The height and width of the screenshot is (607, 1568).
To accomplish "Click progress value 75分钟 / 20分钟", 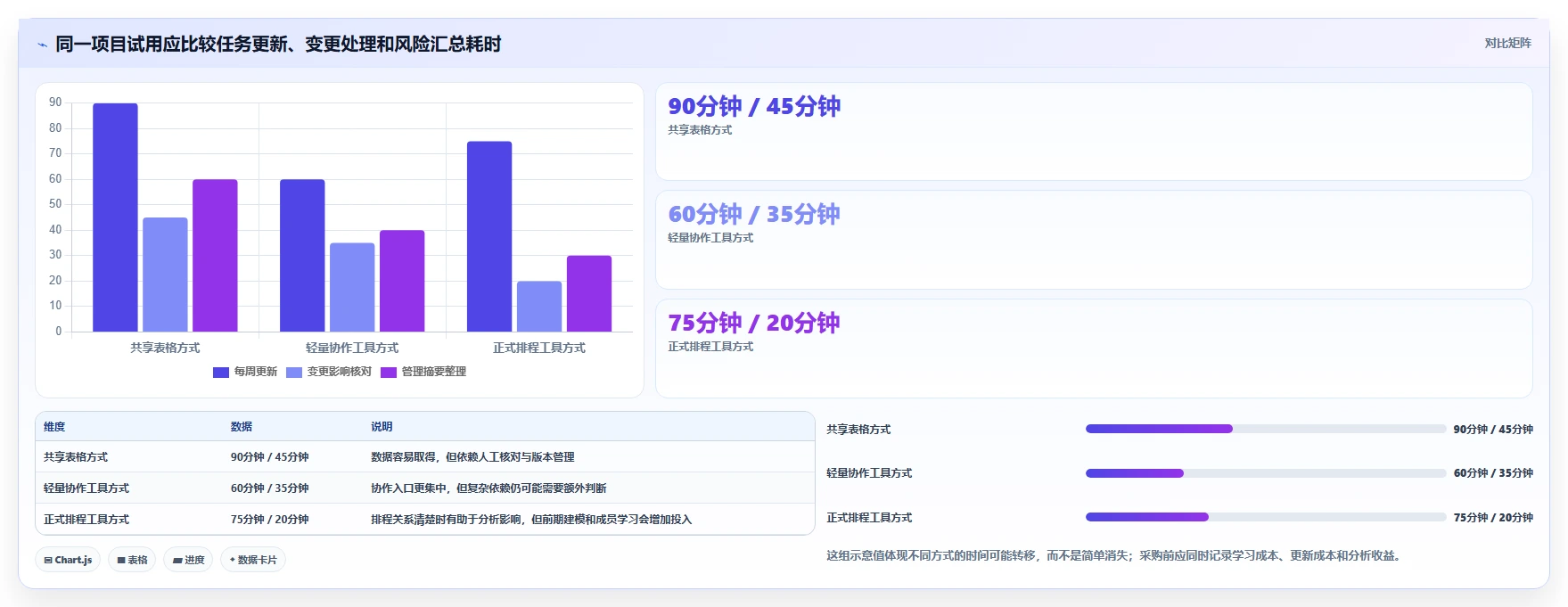I will click(x=1493, y=518).
